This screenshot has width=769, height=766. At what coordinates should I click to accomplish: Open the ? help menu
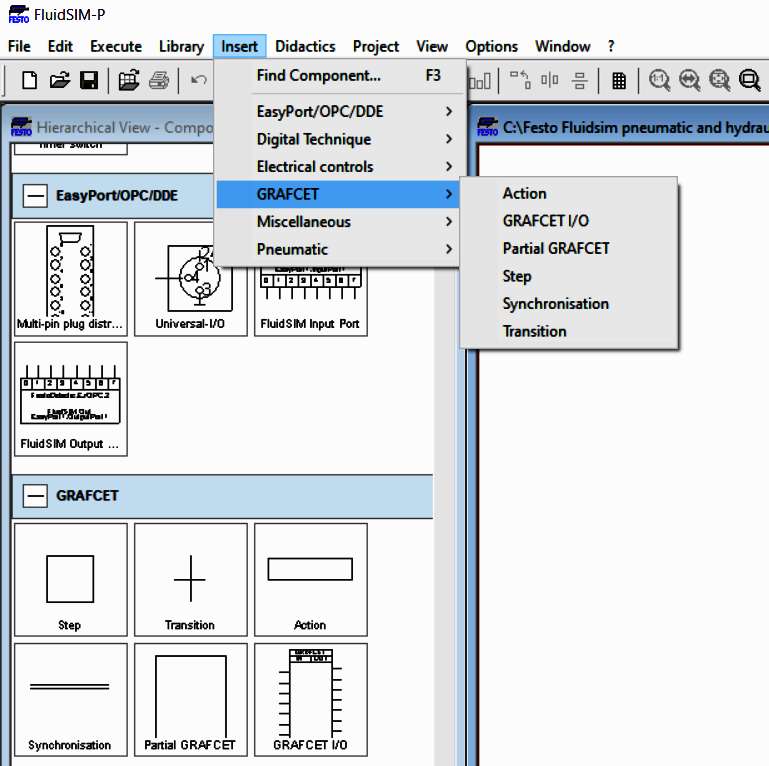(611, 46)
